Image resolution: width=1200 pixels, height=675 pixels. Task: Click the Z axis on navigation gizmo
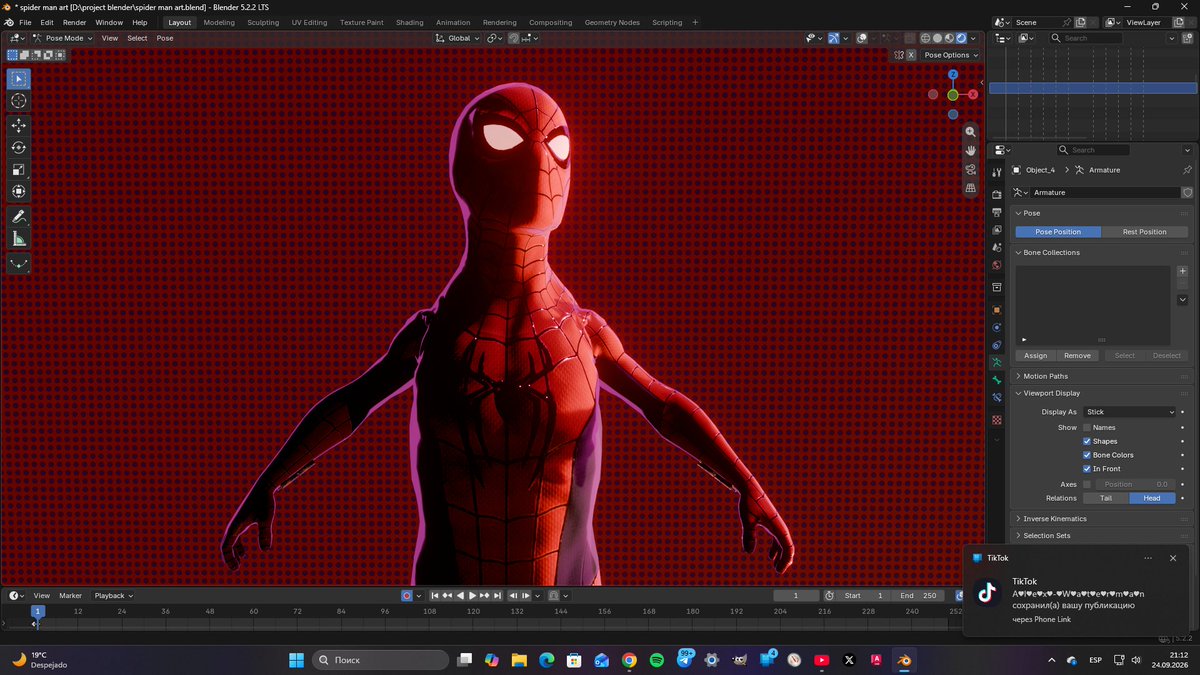(953, 74)
